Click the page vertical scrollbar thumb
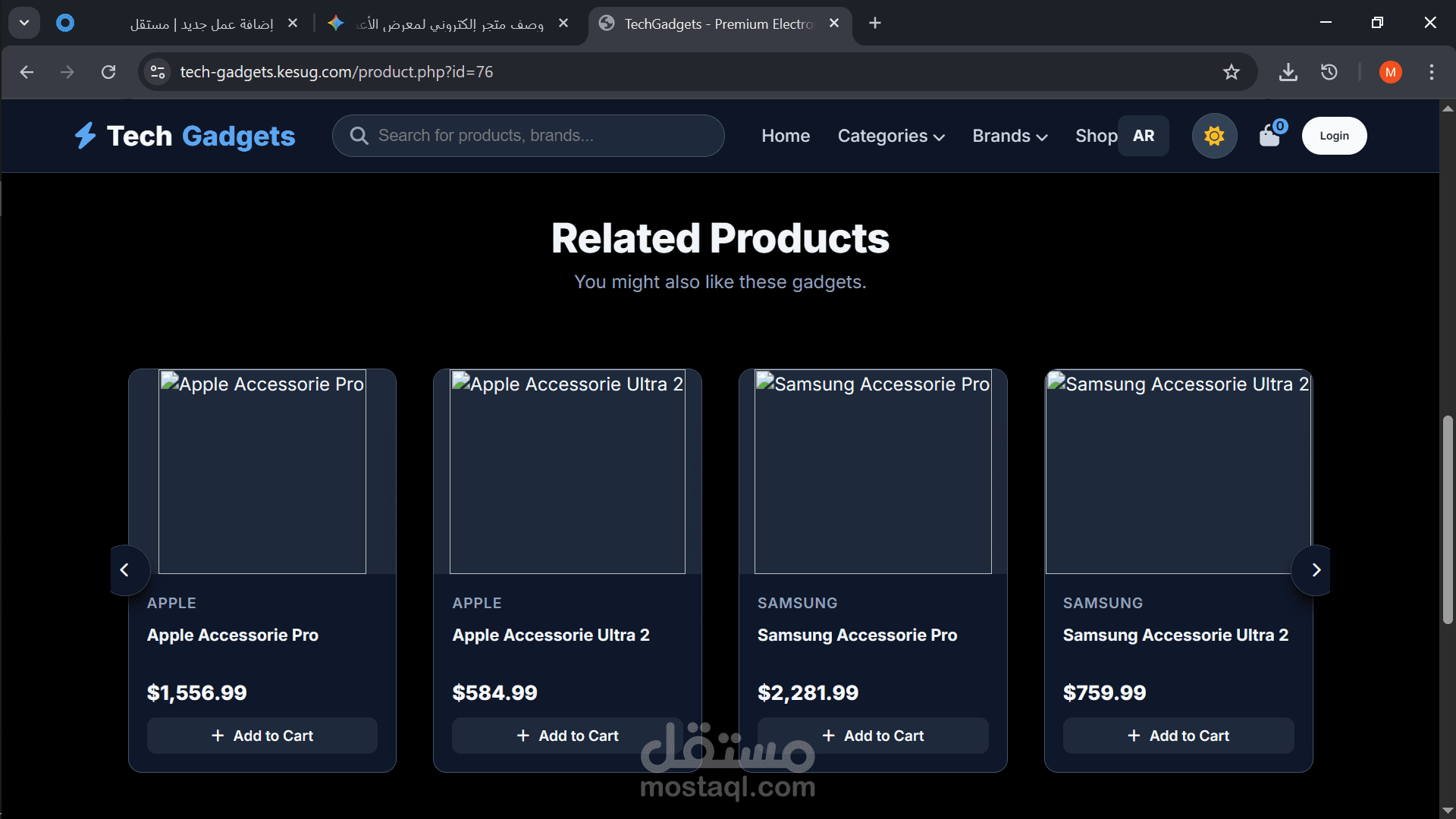Screen dimensions: 1456x819 (1448, 519)
